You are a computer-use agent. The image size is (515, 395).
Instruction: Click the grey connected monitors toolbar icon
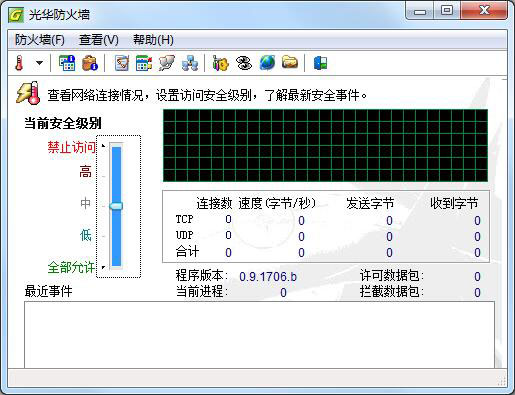point(166,63)
